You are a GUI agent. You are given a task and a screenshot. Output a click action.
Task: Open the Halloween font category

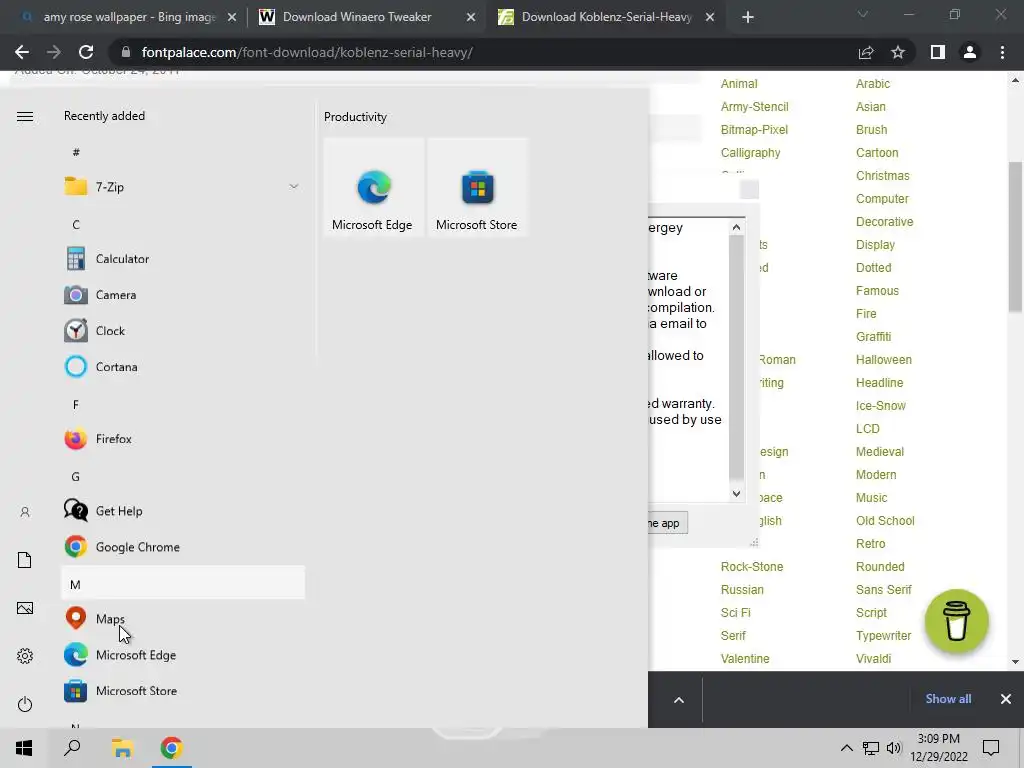point(884,360)
